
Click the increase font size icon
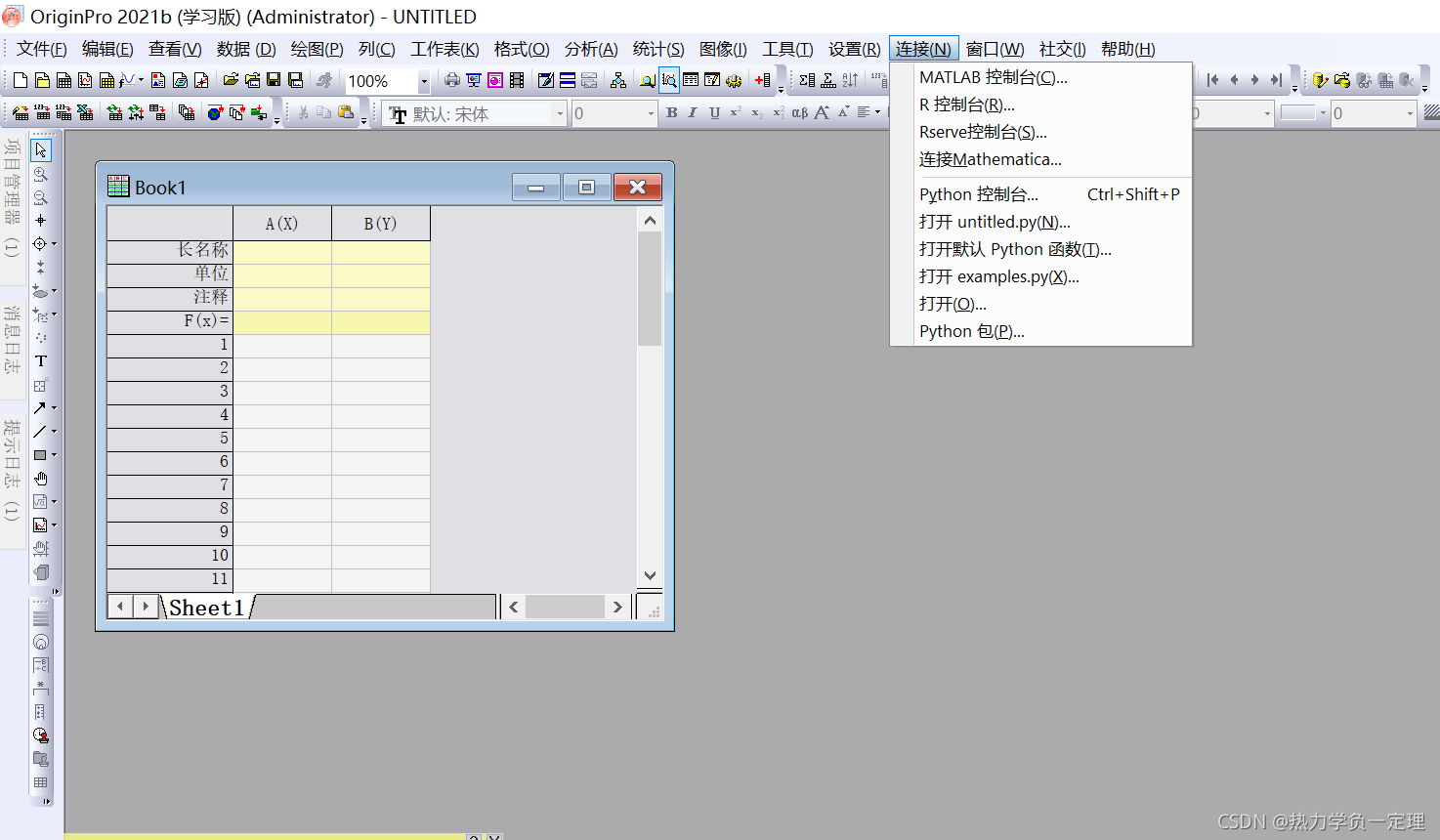pyautogui.click(x=822, y=112)
